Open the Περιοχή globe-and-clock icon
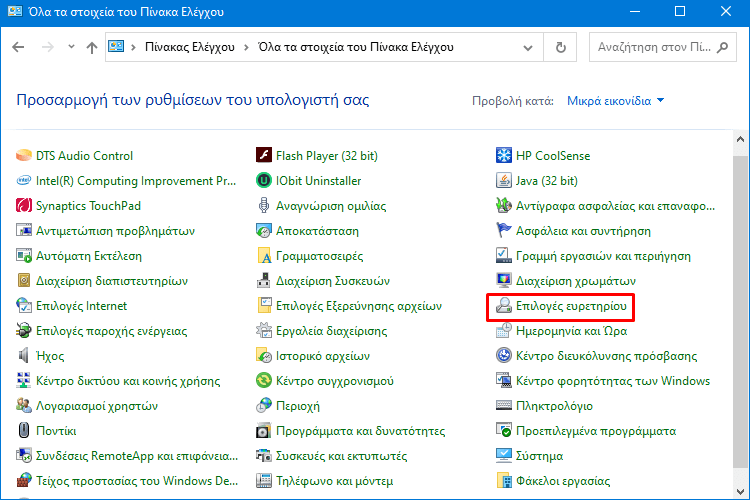 (x=264, y=405)
